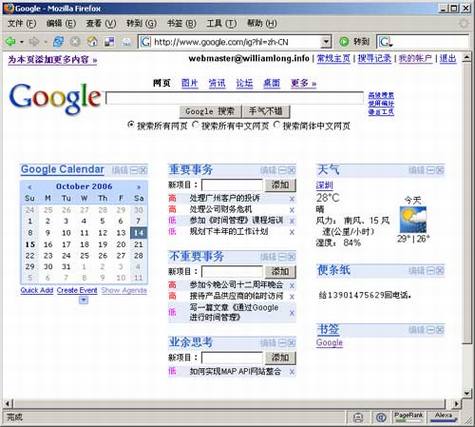Select the 搜索简体中文网页 radio button
Screen dimensions: 475x427
(276, 125)
